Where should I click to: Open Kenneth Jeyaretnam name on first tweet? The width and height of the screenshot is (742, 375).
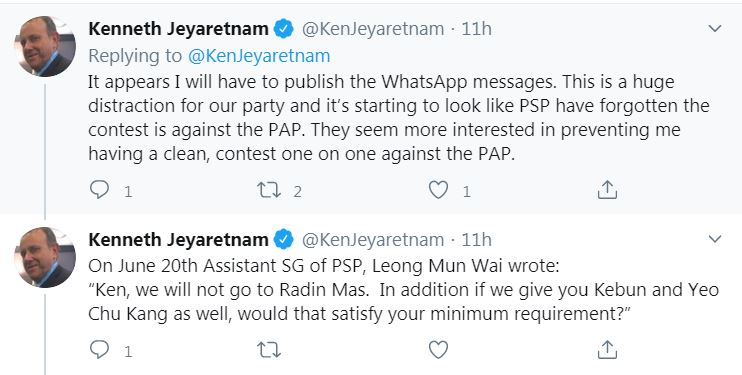click(178, 29)
